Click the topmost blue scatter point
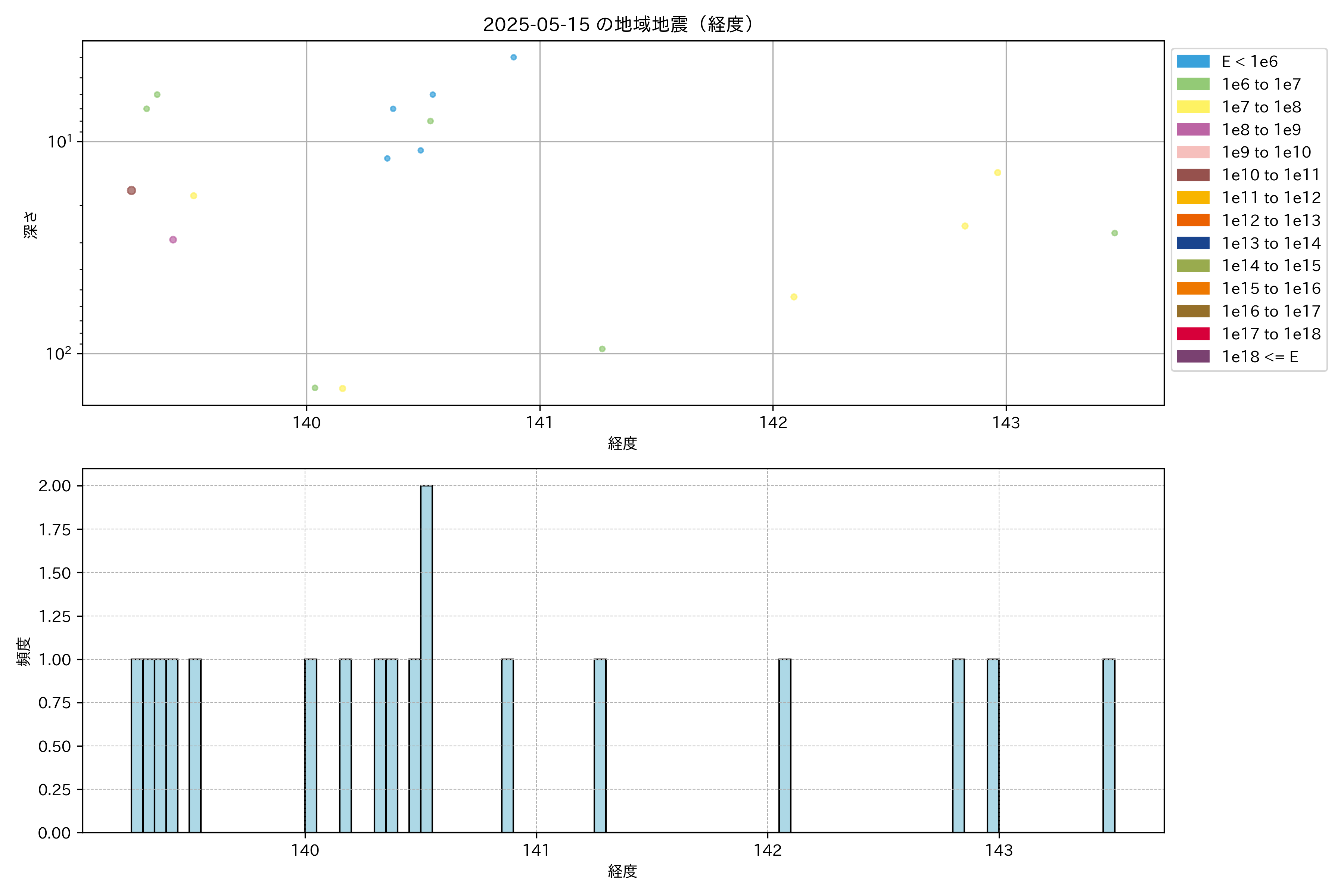Viewport: 1344px width, 896px height. pos(513,57)
